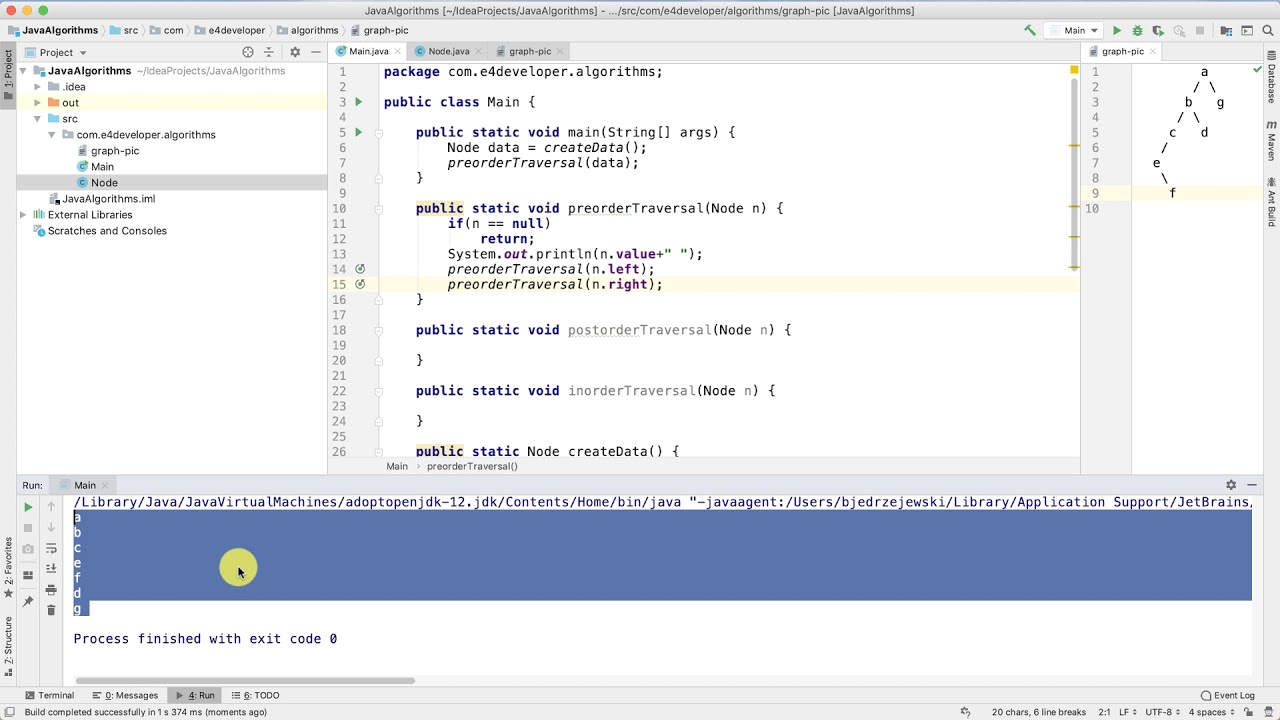The image size is (1280, 720).
Task: Click Run with Coverage icon in toolbar
Action: pyautogui.click(x=1158, y=31)
